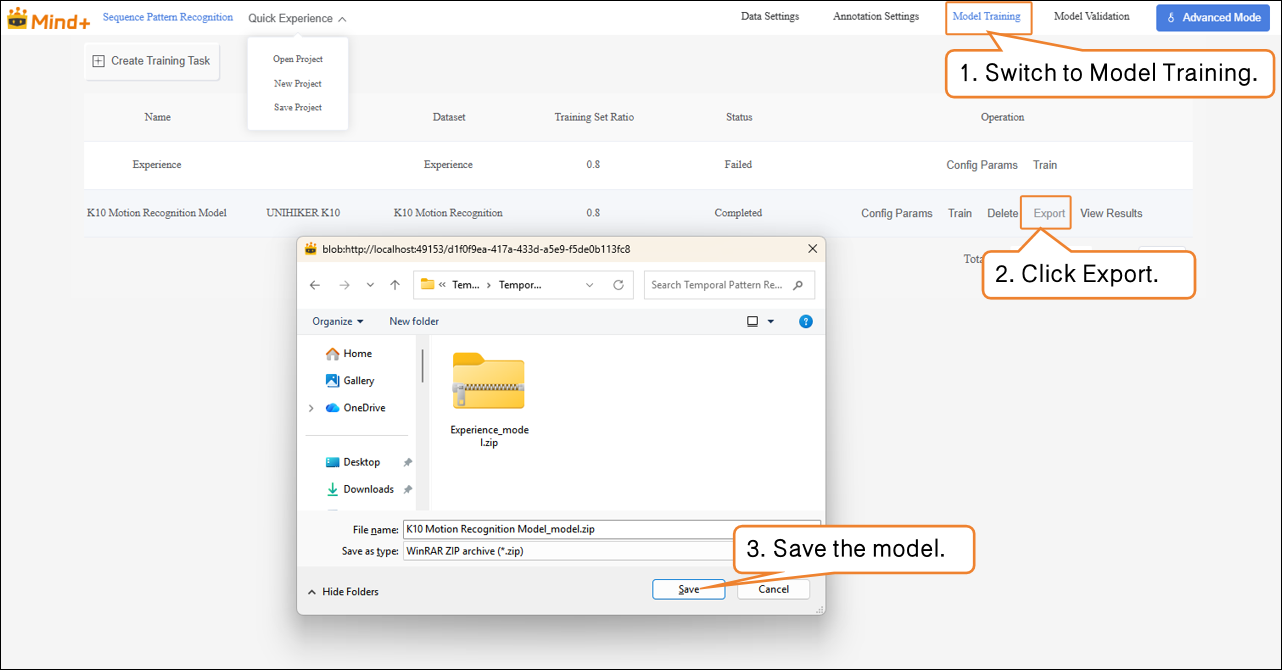
Task: Click View Results for K10 model
Action: [x=1110, y=213]
